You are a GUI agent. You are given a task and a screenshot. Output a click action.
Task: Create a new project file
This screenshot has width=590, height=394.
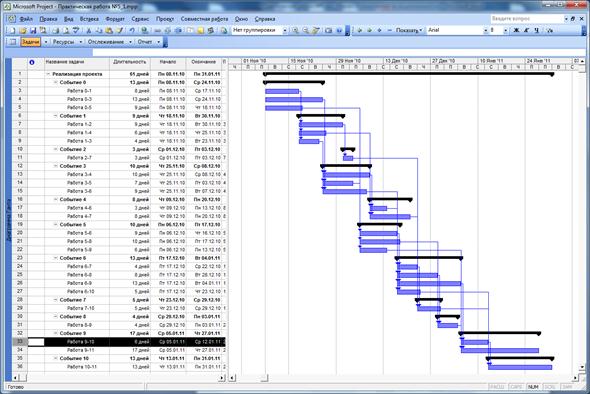coord(12,30)
